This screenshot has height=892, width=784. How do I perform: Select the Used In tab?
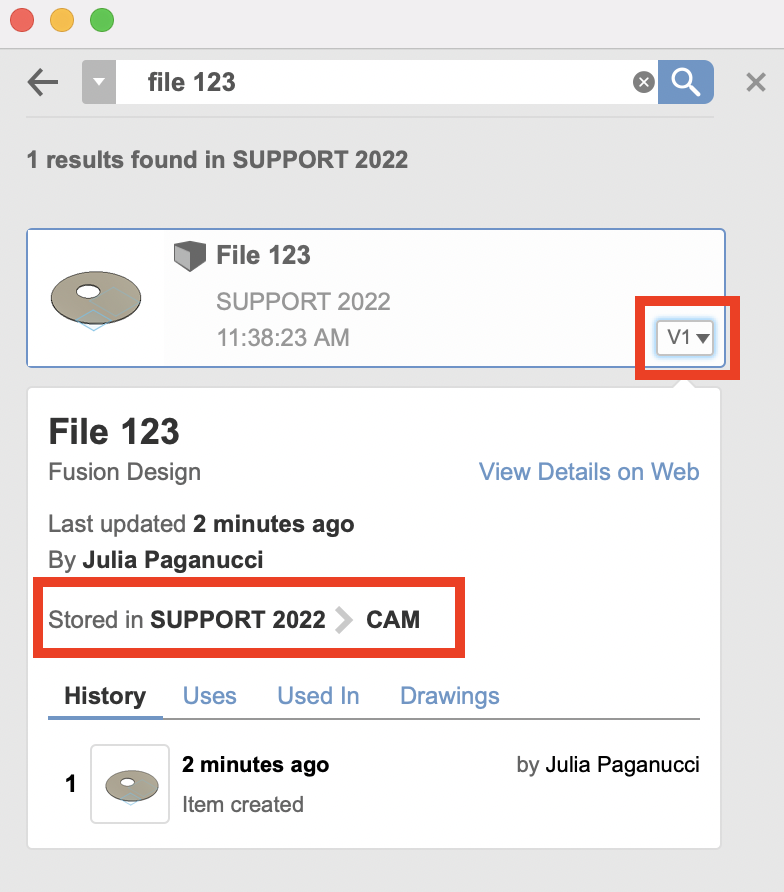[318, 695]
